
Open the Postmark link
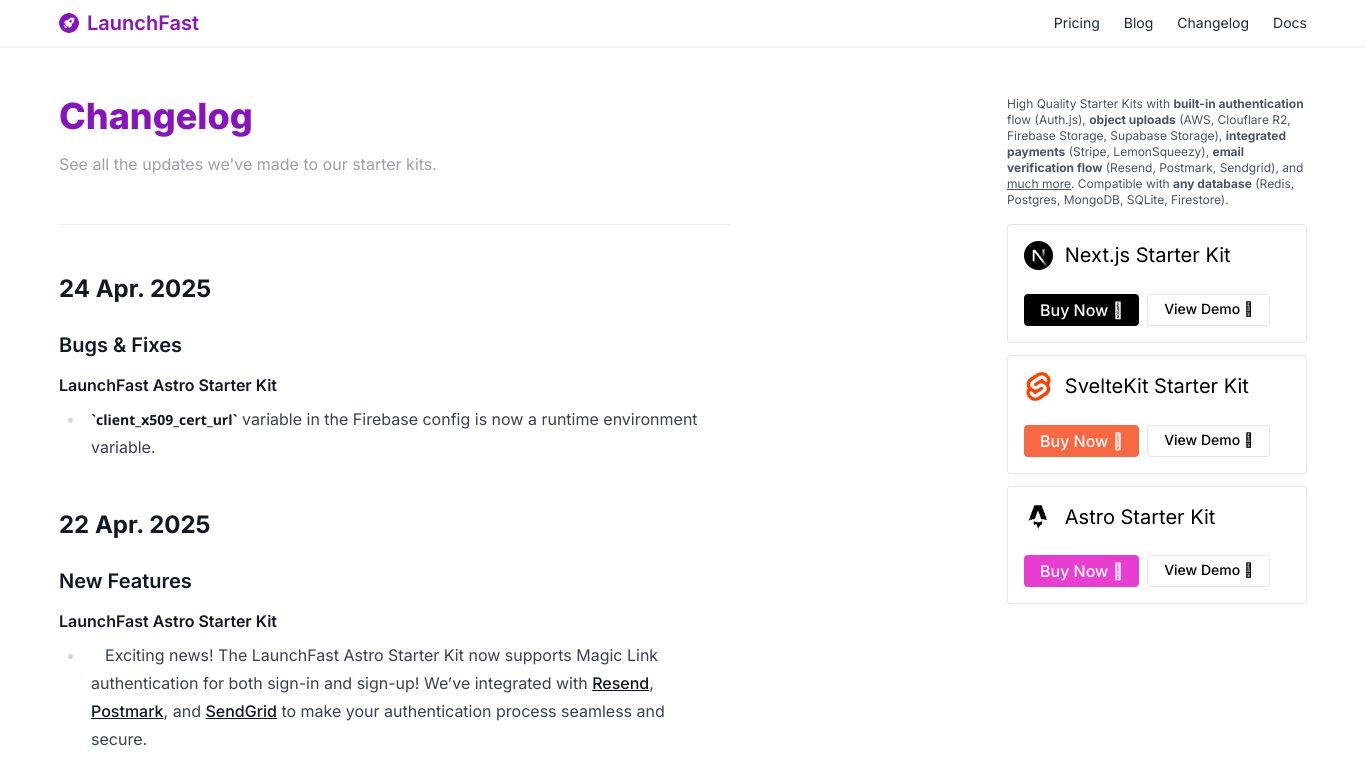coord(127,712)
